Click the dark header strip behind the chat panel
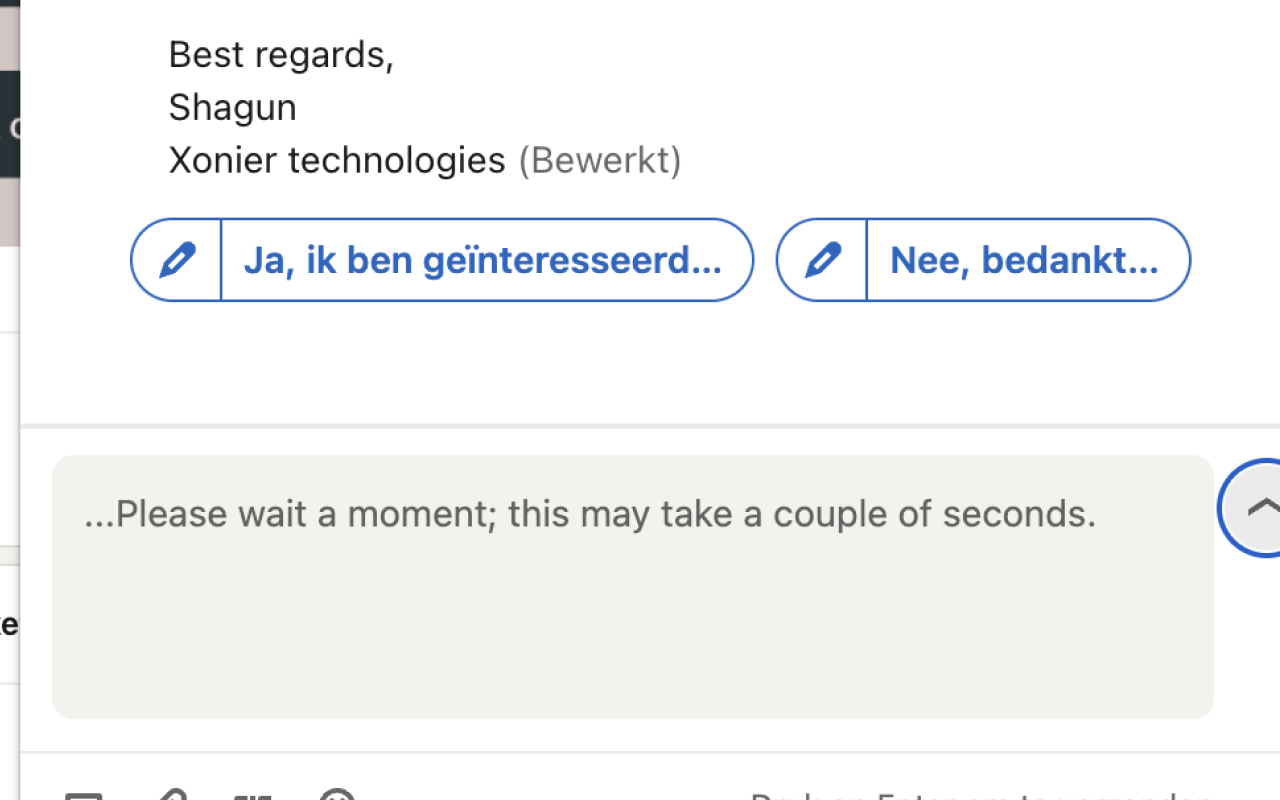1280x800 pixels. click(9, 124)
